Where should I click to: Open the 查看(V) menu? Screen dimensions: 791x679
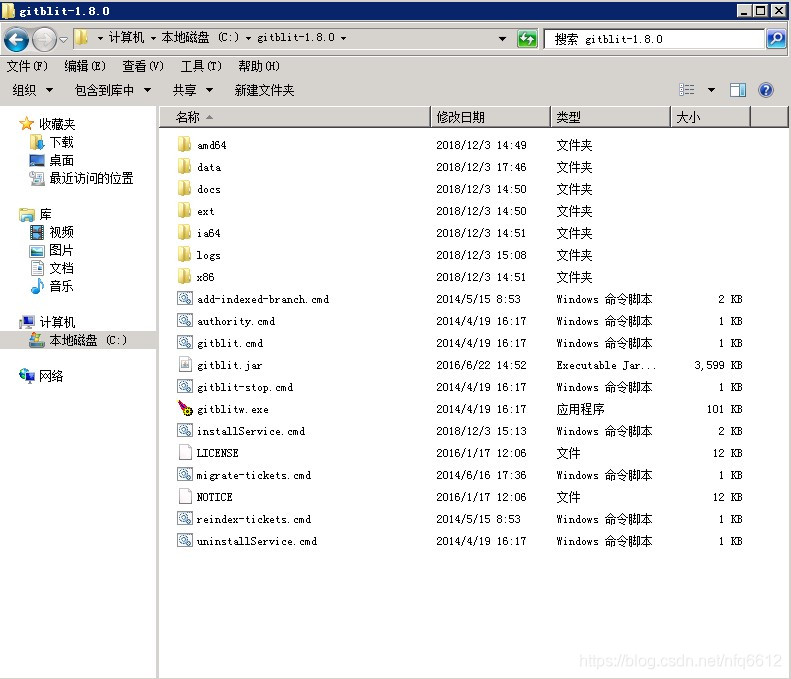pos(143,66)
